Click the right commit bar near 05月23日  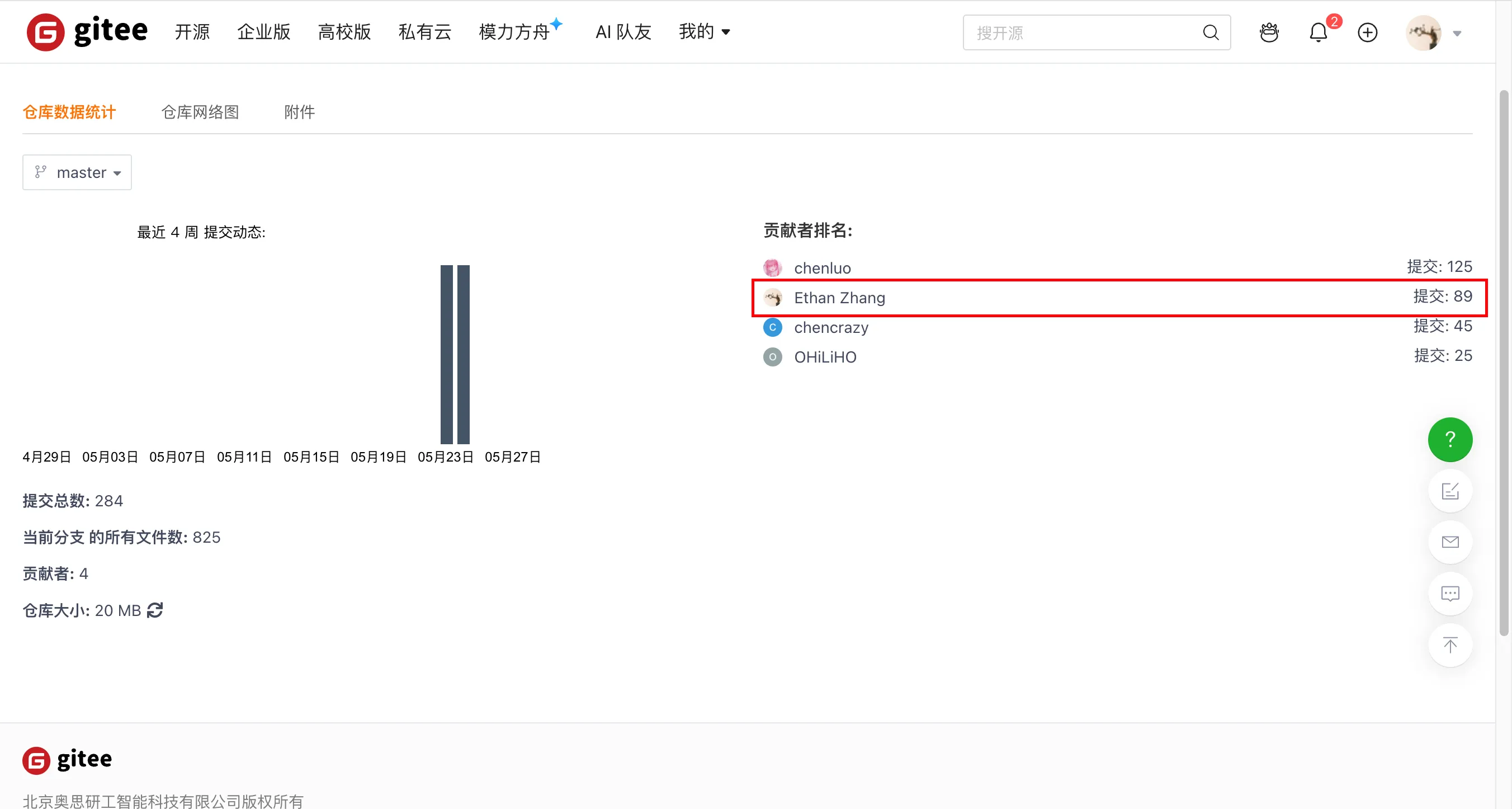tap(464, 355)
